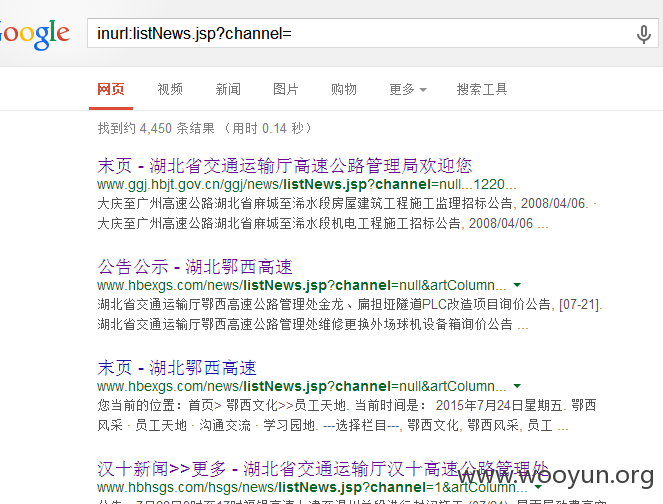
Task: Click URL www.ggj.hbjt.gov.cn/ggj/news/listNews.jsp
Action: (x=307, y=184)
